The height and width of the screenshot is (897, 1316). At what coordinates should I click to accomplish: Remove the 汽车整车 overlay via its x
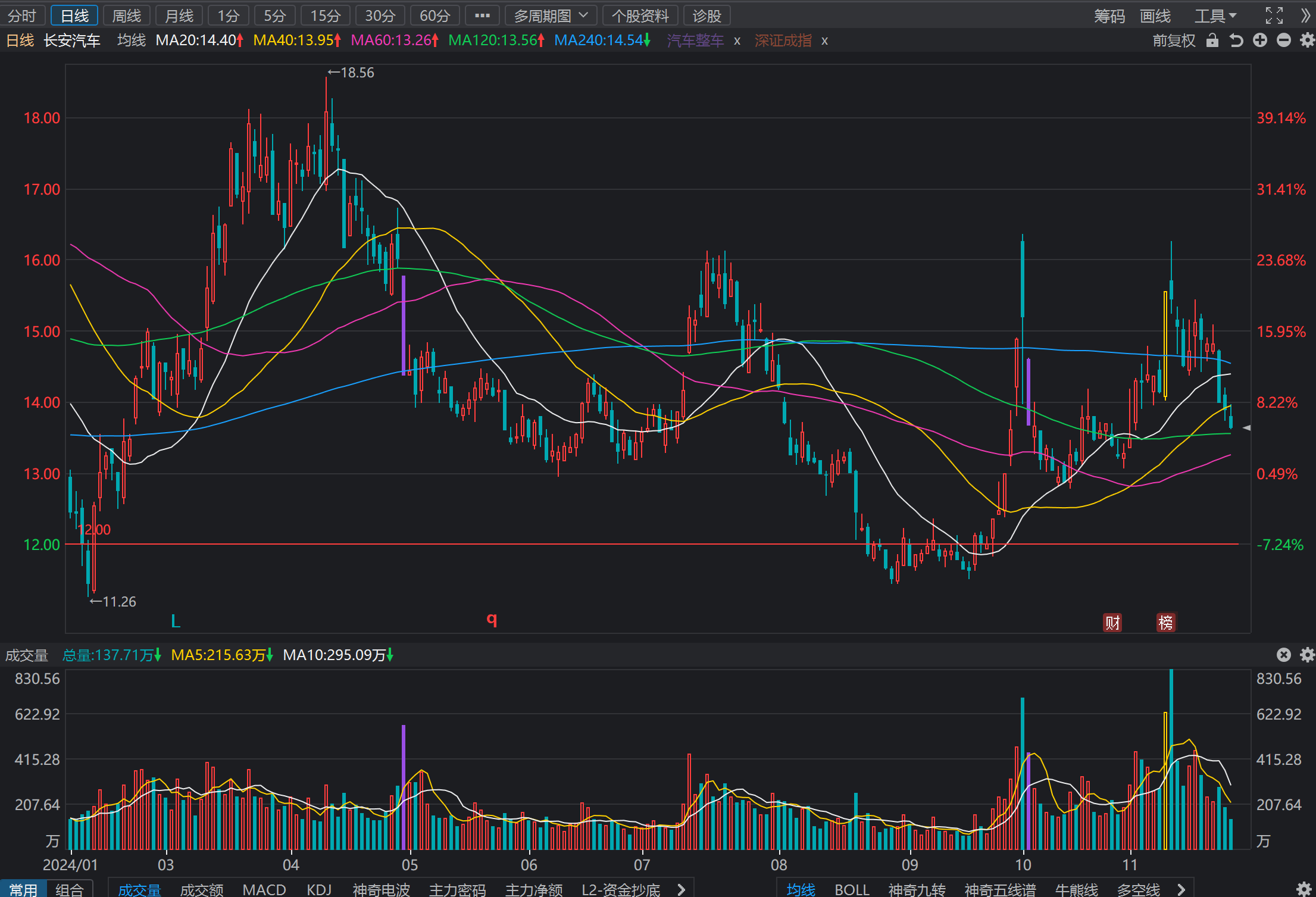click(737, 41)
